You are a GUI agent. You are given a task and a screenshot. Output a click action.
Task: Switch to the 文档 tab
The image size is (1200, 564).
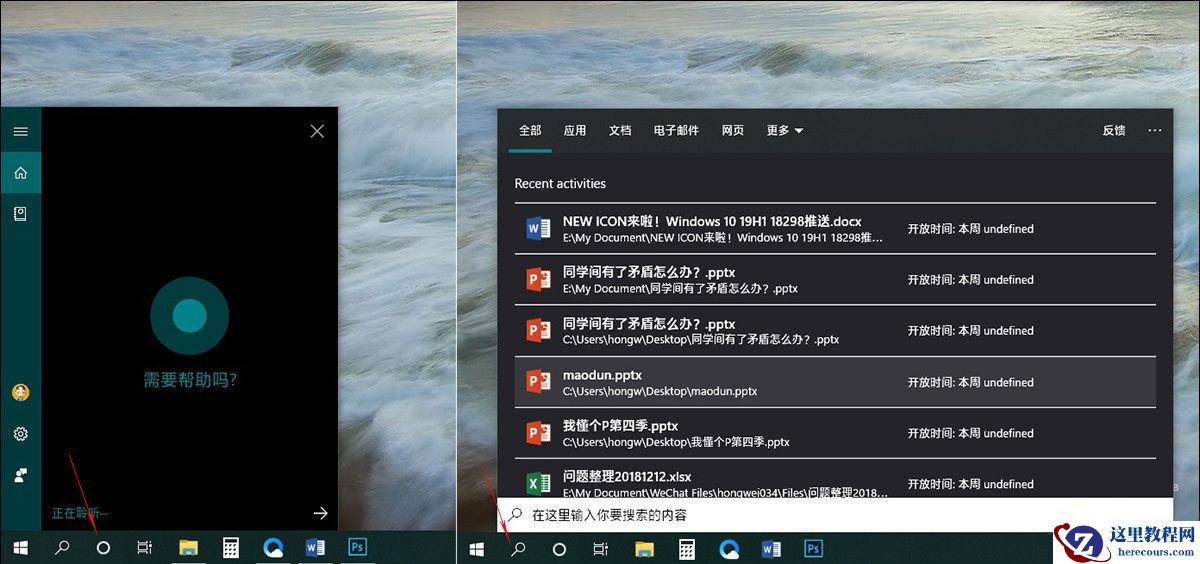(x=620, y=131)
